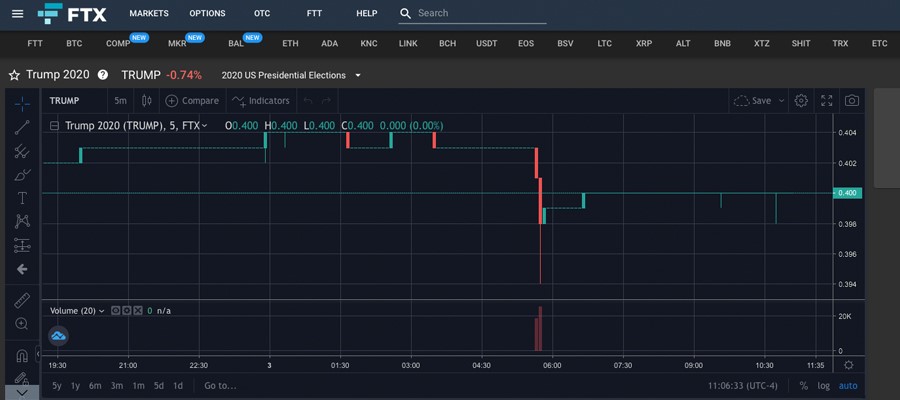Open the OPTIONS menu
This screenshot has width=900, height=400.
coord(207,13)
